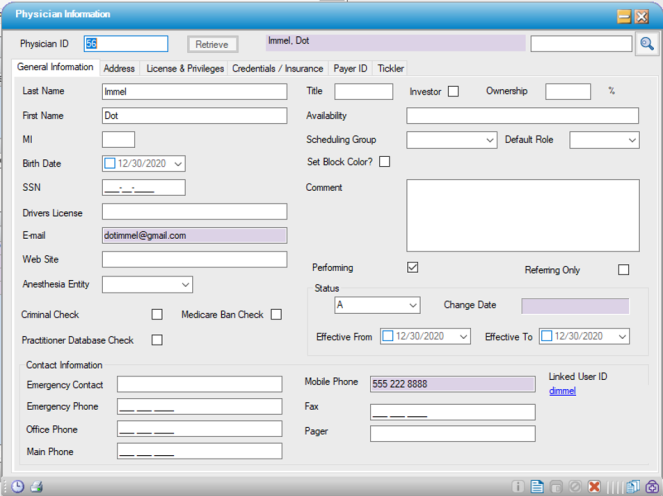663x496 pixels.
Task: Click the copy documents icon at bottom right
Action: 632,487
